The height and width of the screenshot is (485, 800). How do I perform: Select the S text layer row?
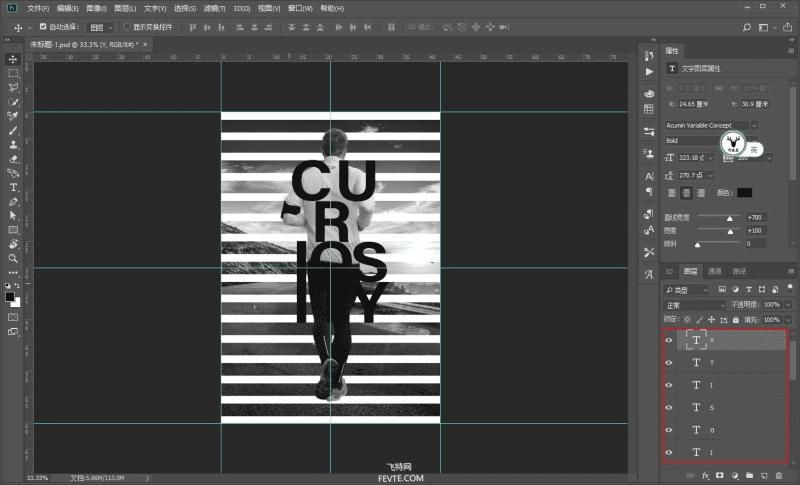tap(732, 407)
